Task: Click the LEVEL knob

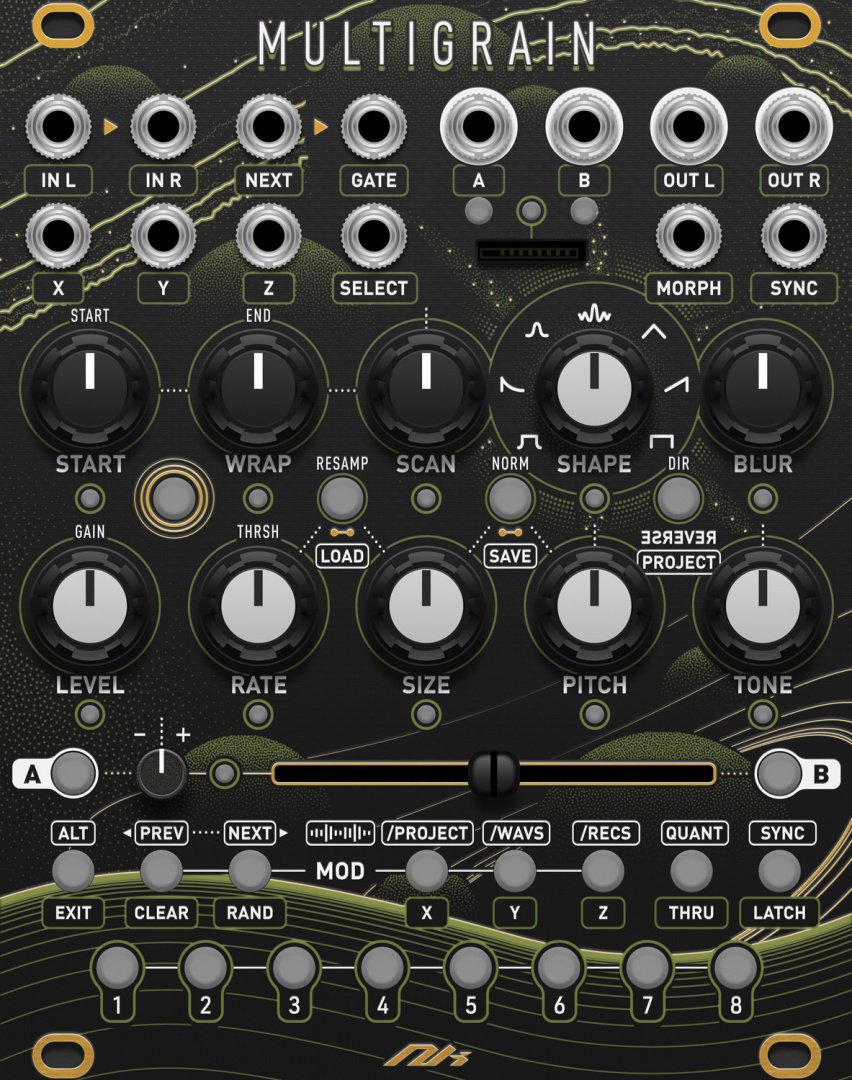Action: point(90,606)
